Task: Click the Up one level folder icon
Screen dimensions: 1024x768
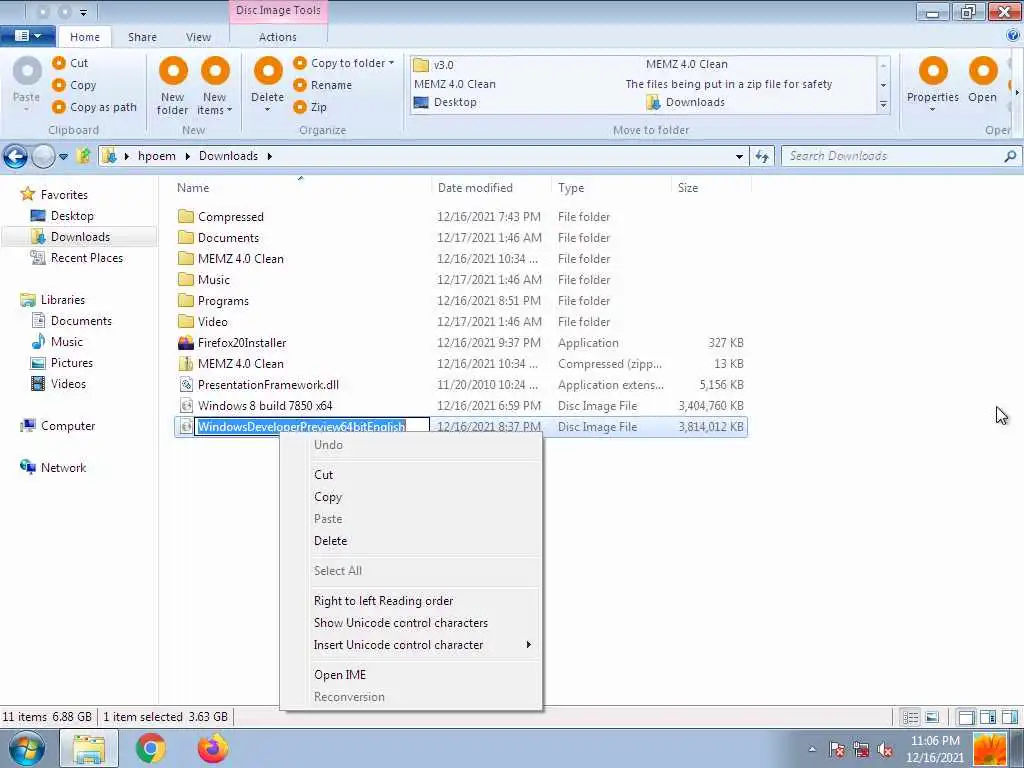Action: tap(83, 156)
